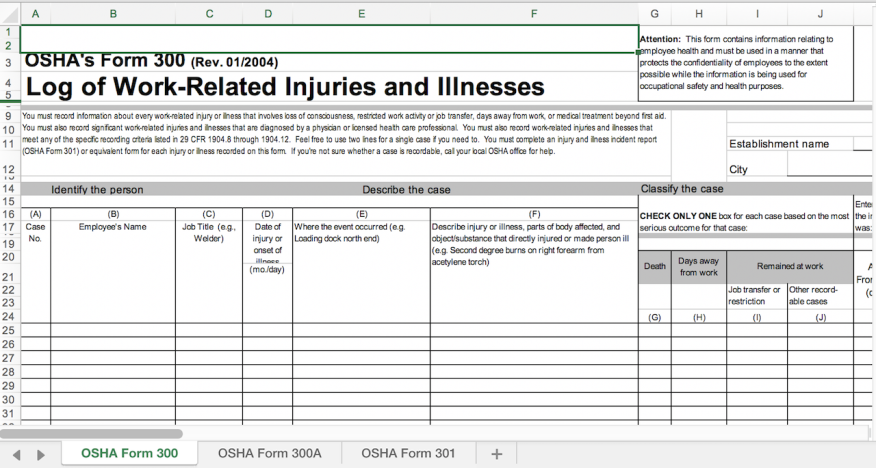This screenshot has height=468, width=876.
Task: Click the select-all corner above row 1
Action: 9,14
